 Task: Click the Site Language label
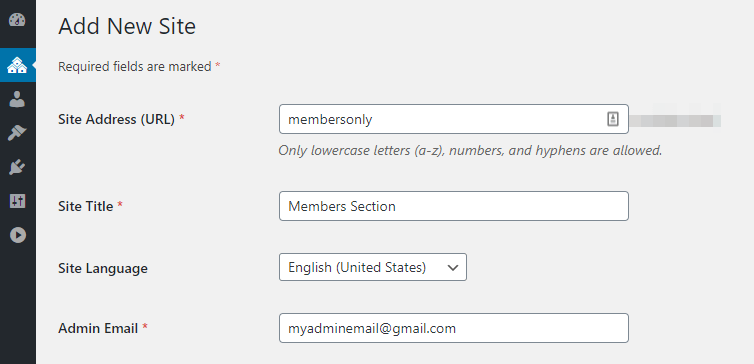click(103, 268)
